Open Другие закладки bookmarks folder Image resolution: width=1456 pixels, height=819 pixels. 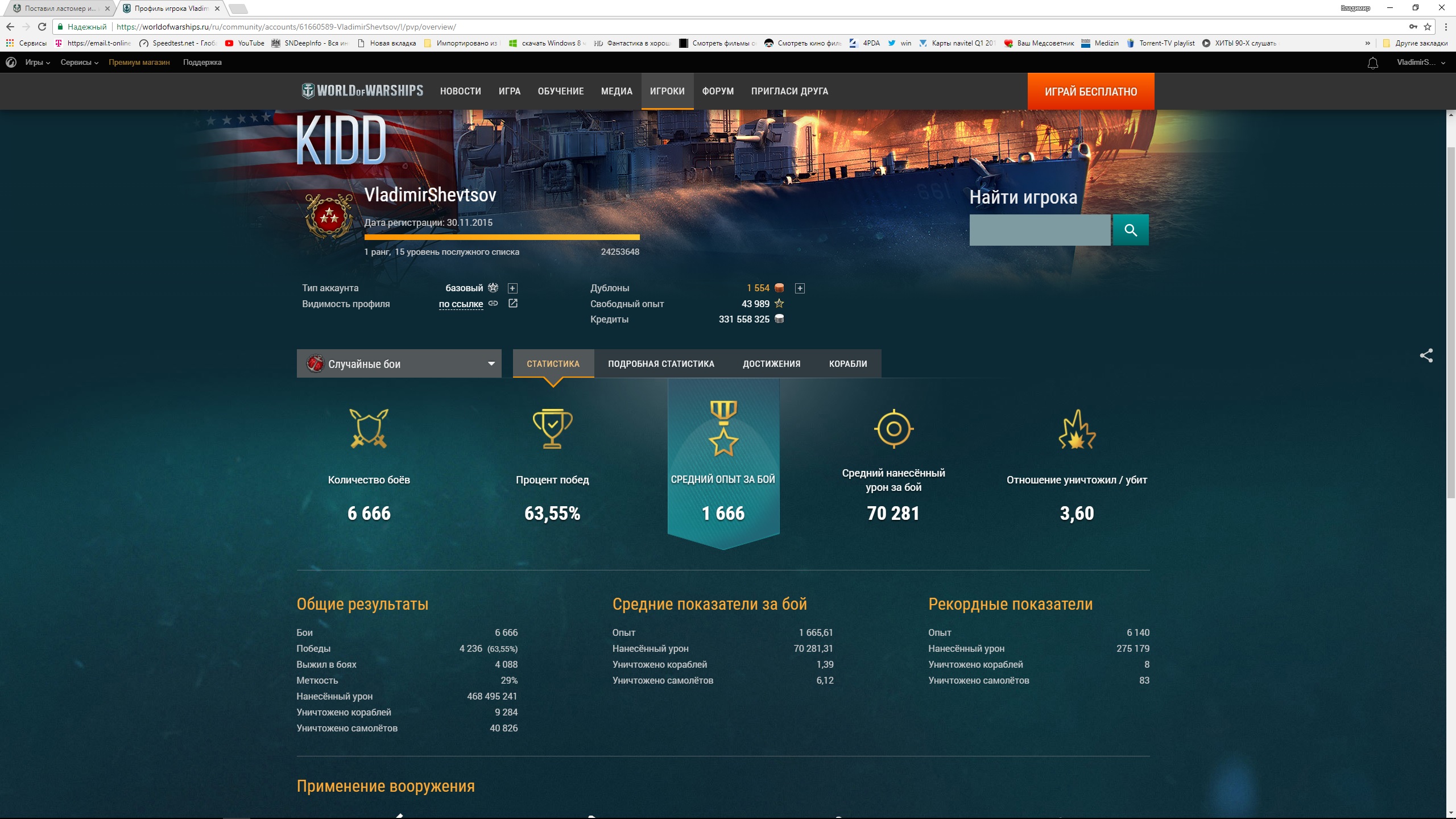[1416, 43]
